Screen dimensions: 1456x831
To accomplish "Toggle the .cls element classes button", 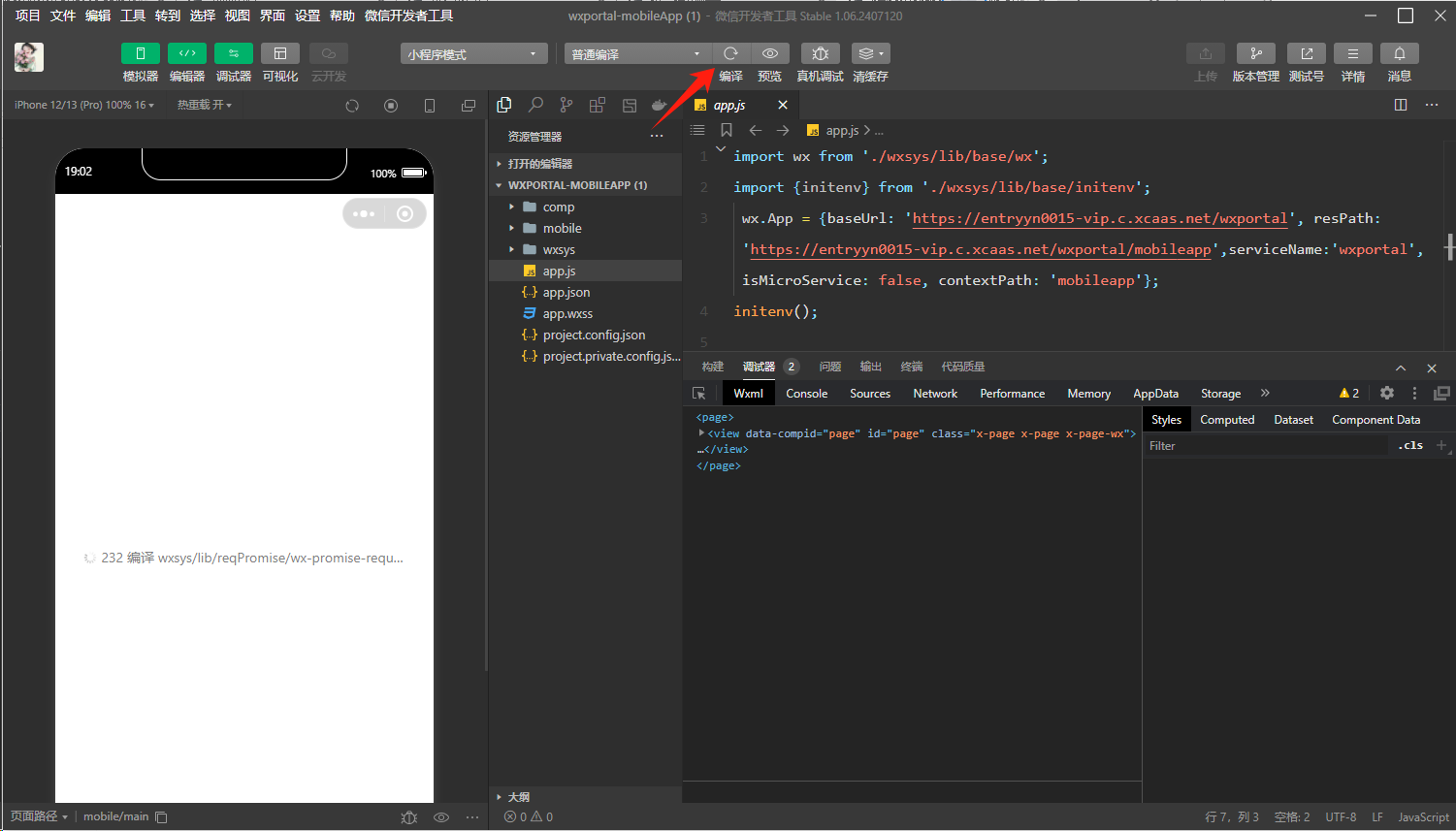I will tap(1411, 446).
